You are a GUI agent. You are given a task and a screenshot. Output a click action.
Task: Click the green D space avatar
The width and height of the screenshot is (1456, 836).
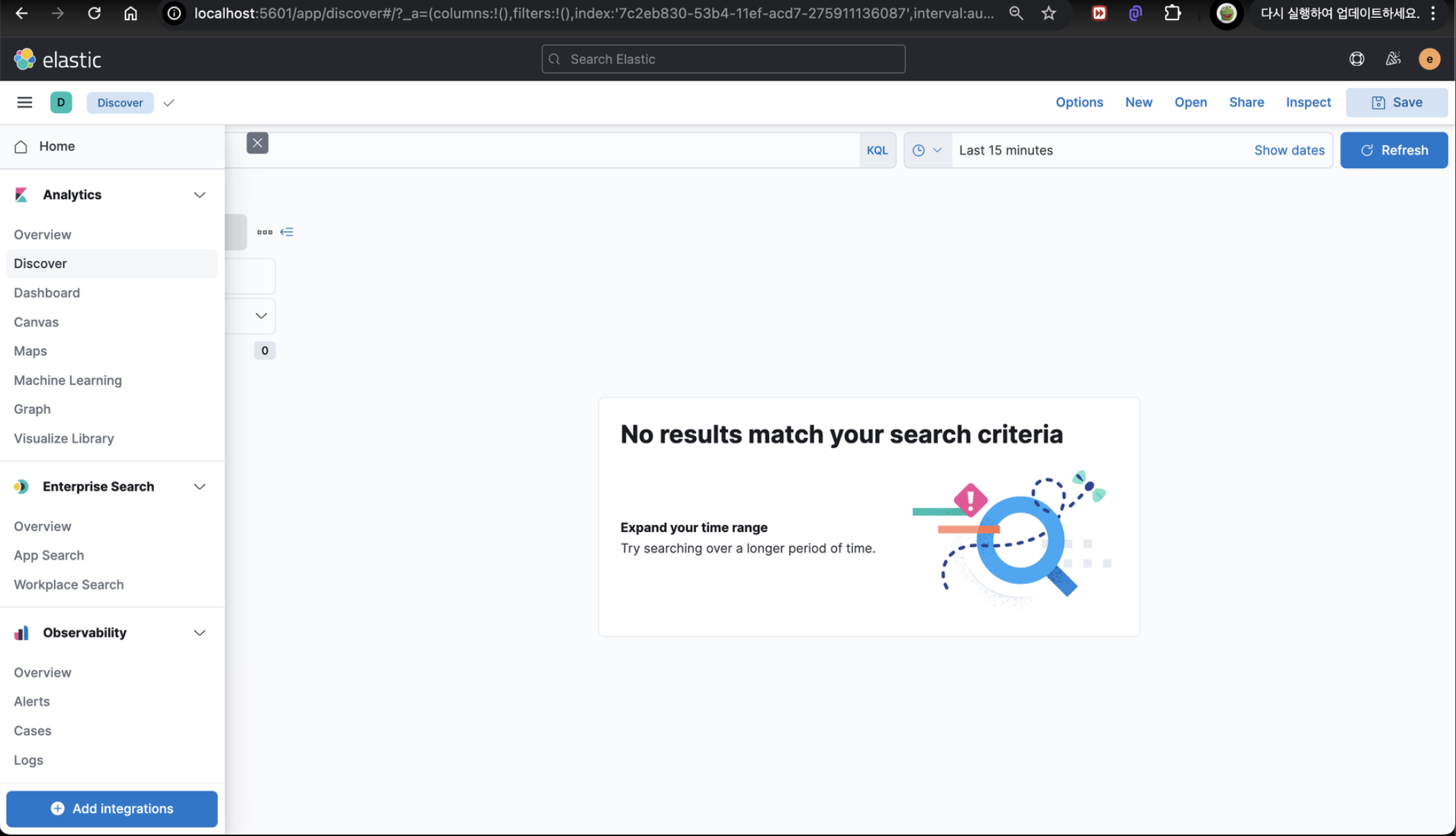(x=61, y=103)
